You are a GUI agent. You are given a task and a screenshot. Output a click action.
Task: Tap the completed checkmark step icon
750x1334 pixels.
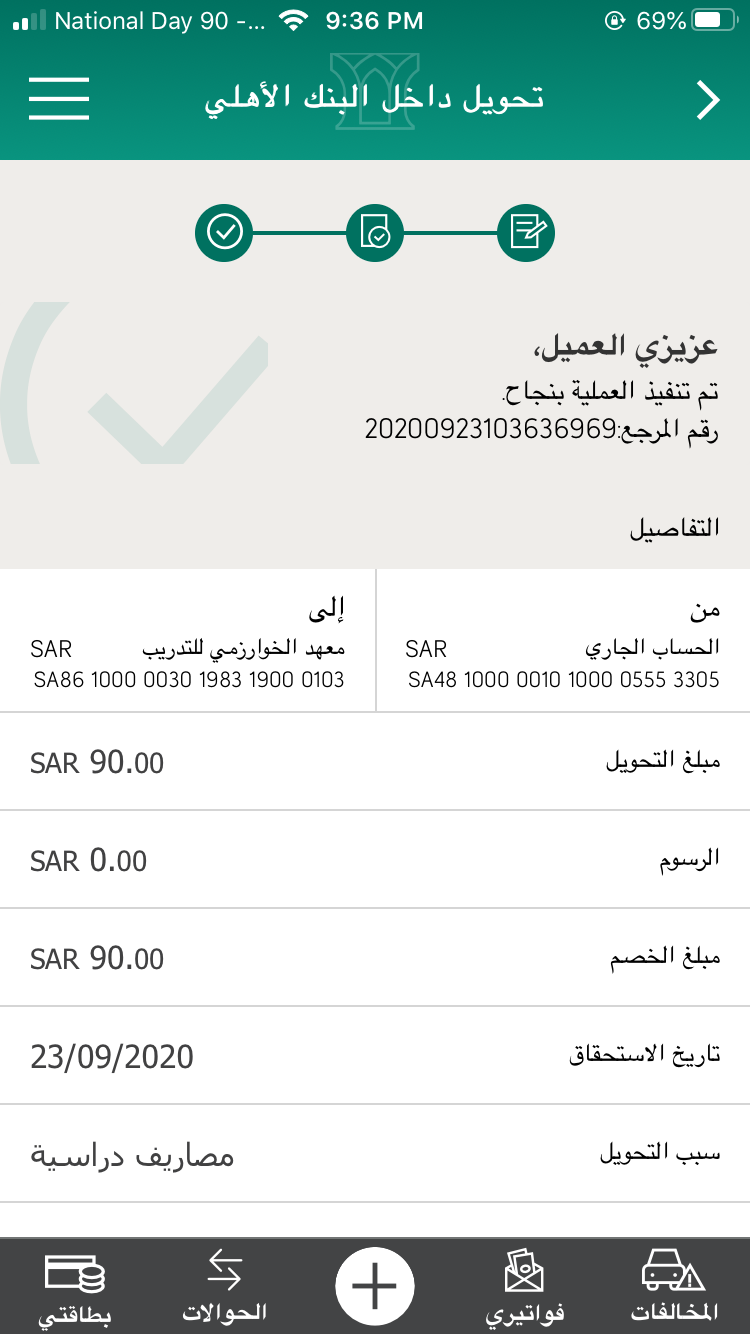tap(225, 233)
